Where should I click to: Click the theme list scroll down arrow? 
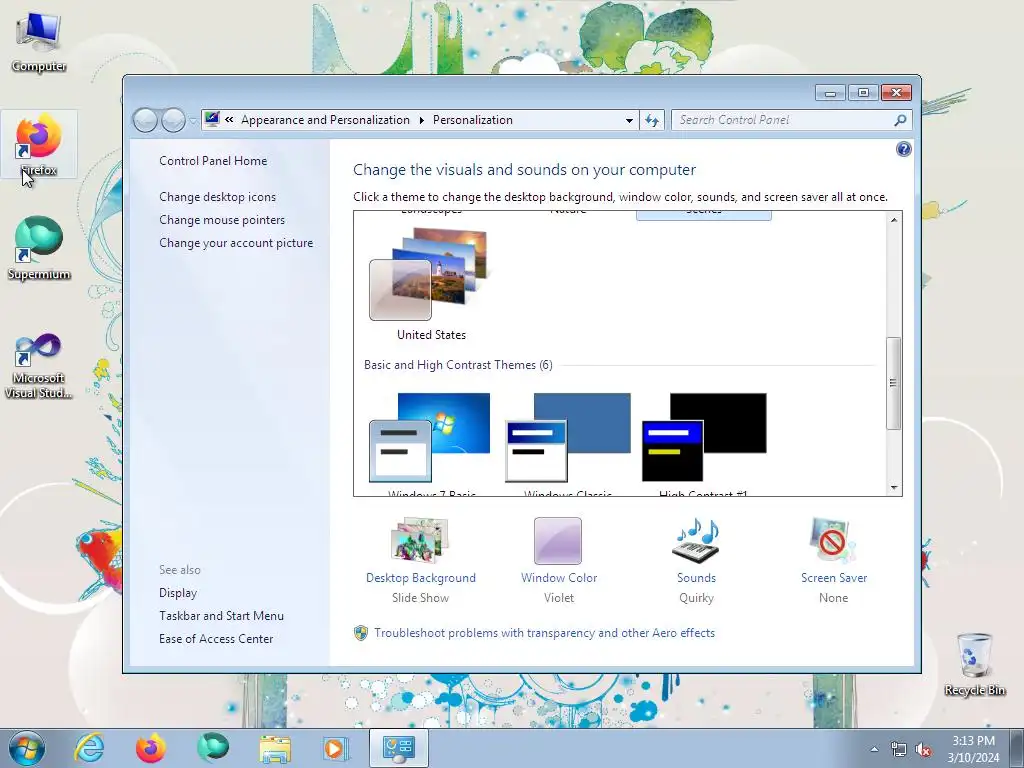(x=893, y=487)
